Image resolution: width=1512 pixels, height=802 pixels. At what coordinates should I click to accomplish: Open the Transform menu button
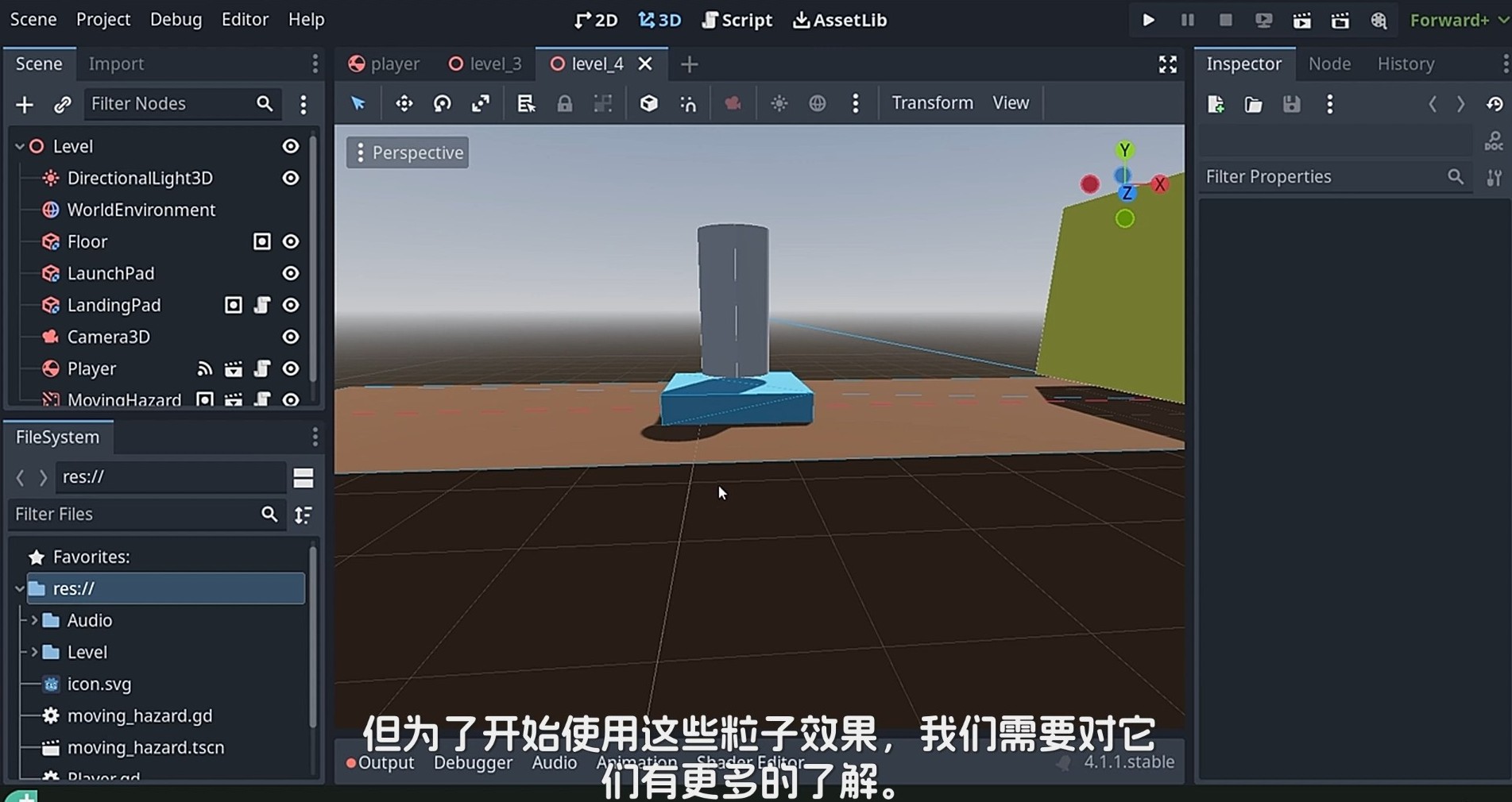932,102
